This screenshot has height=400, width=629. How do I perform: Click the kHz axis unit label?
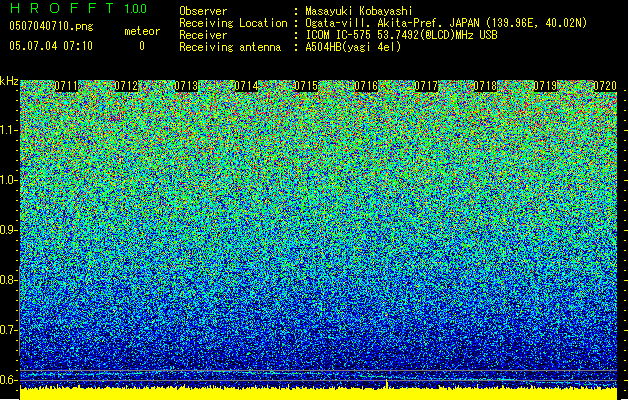click(9, 81)
